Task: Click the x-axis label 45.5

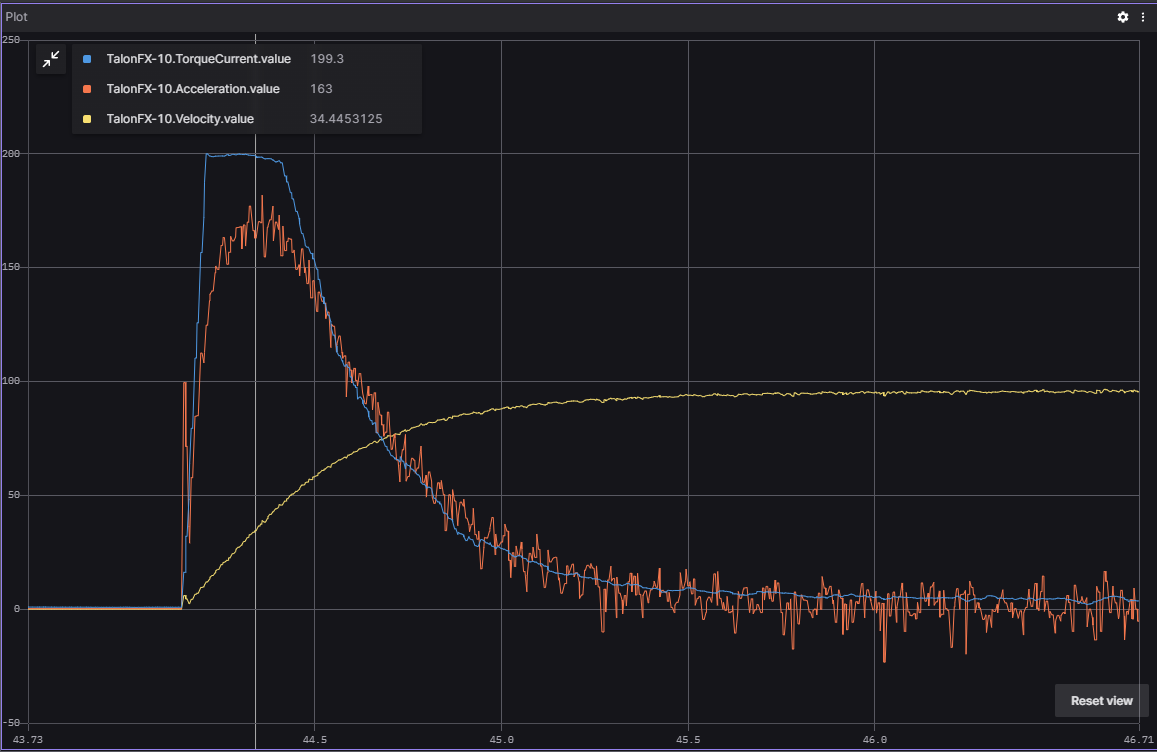Action: click(x=688, y=739)
